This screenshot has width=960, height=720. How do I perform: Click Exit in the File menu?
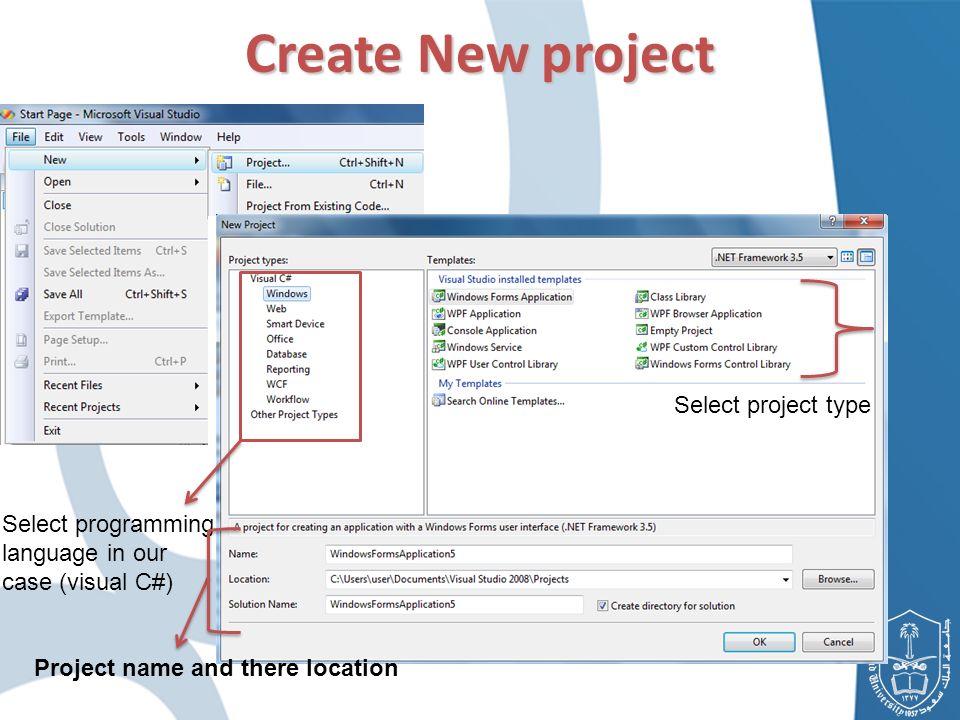click(52, 430)
